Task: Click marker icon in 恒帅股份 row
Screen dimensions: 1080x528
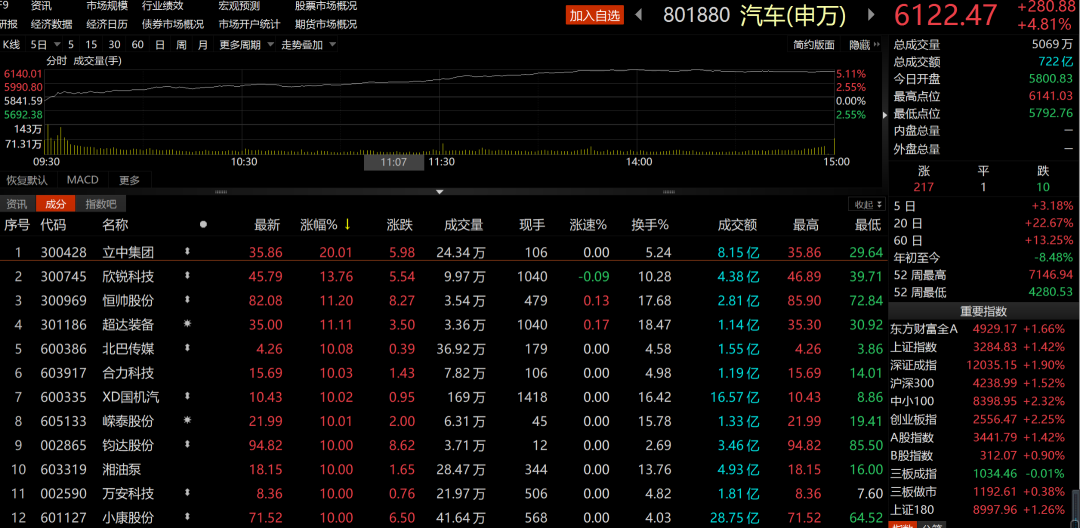Action: [x=187, y=301]
